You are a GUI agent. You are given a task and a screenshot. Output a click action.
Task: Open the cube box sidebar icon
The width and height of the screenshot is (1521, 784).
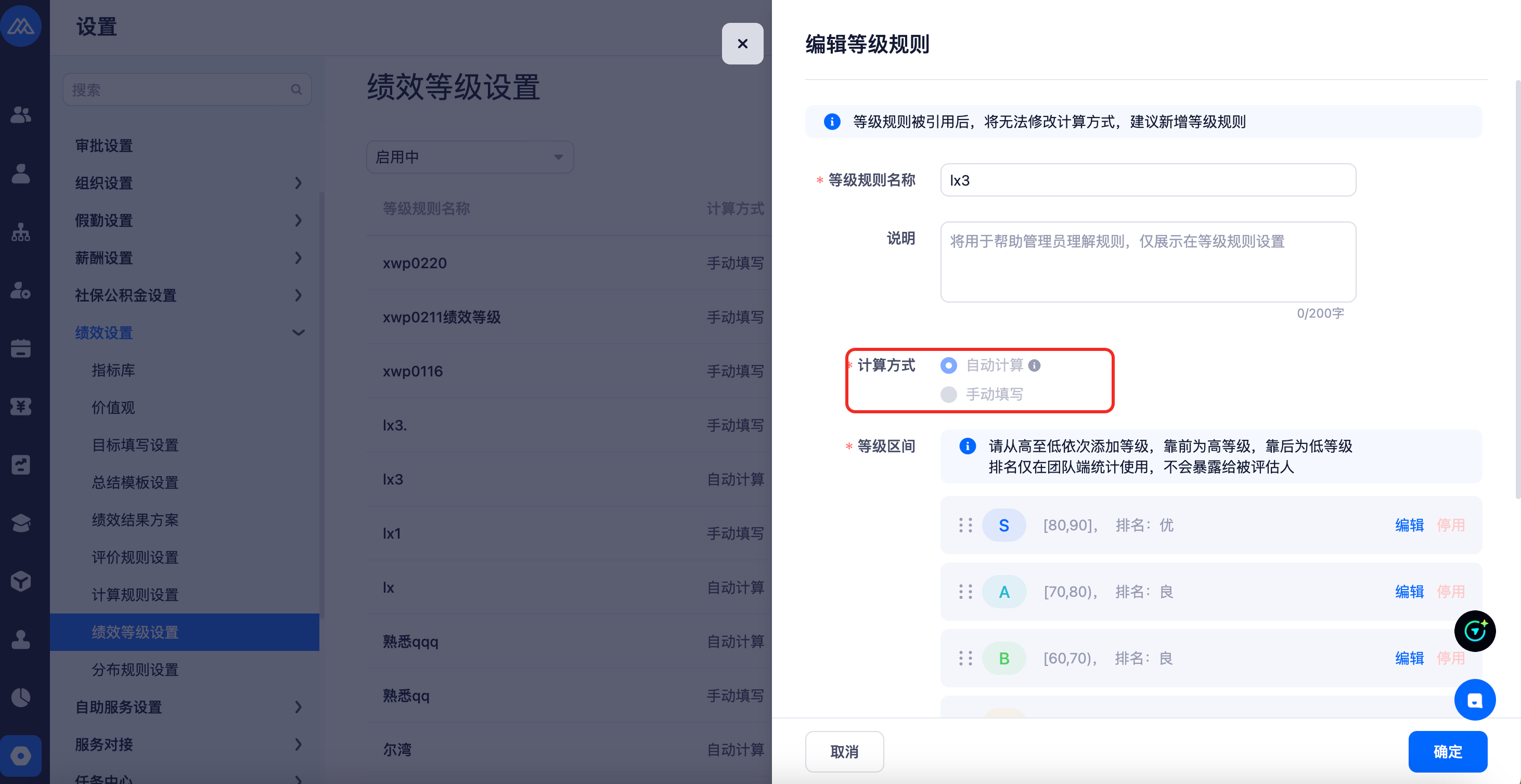tap(21, 581)
